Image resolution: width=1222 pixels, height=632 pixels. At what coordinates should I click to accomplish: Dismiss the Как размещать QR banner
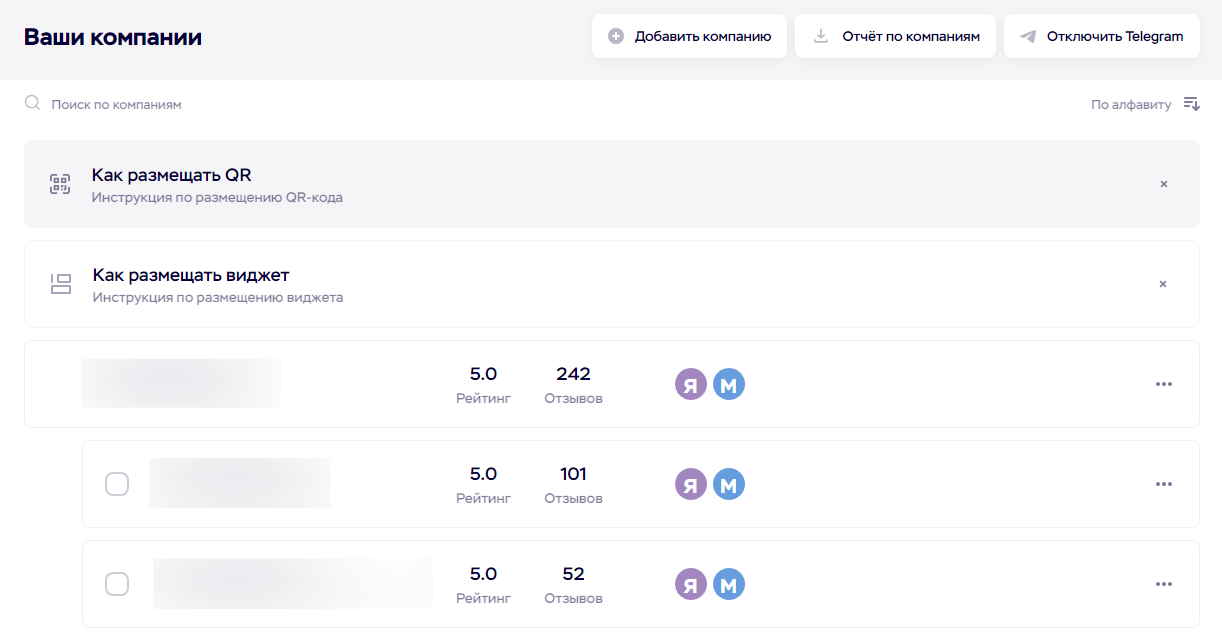1163,184
